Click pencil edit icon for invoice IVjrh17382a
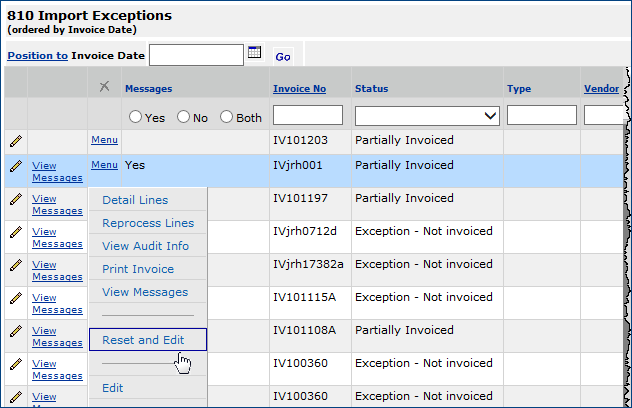632x408 pixels. click(x=16, y=265)
